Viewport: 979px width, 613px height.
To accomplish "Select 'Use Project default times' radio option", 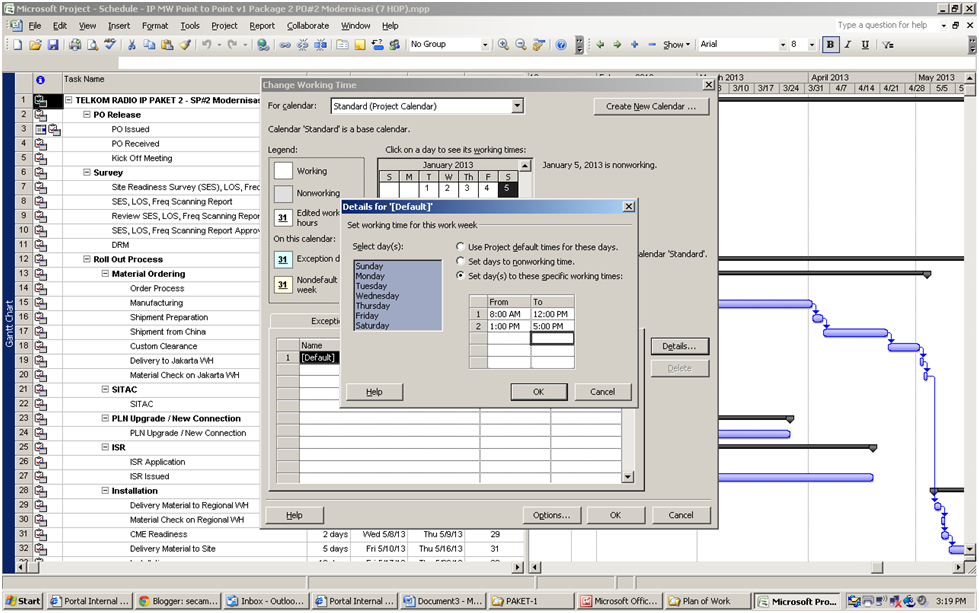I will (460, 247).
